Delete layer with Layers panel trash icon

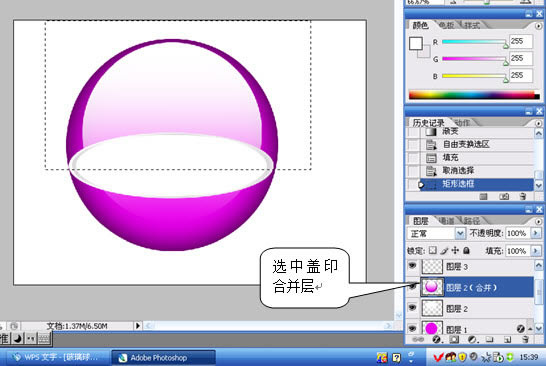pos(525,339)
